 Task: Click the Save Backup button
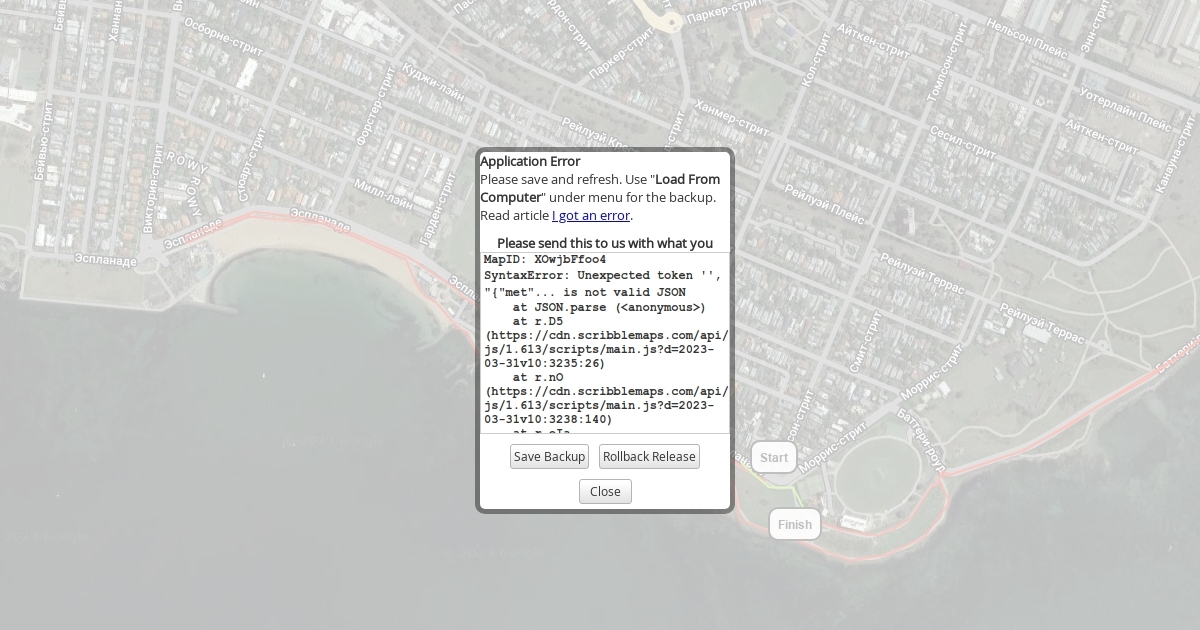pos(549,457)
